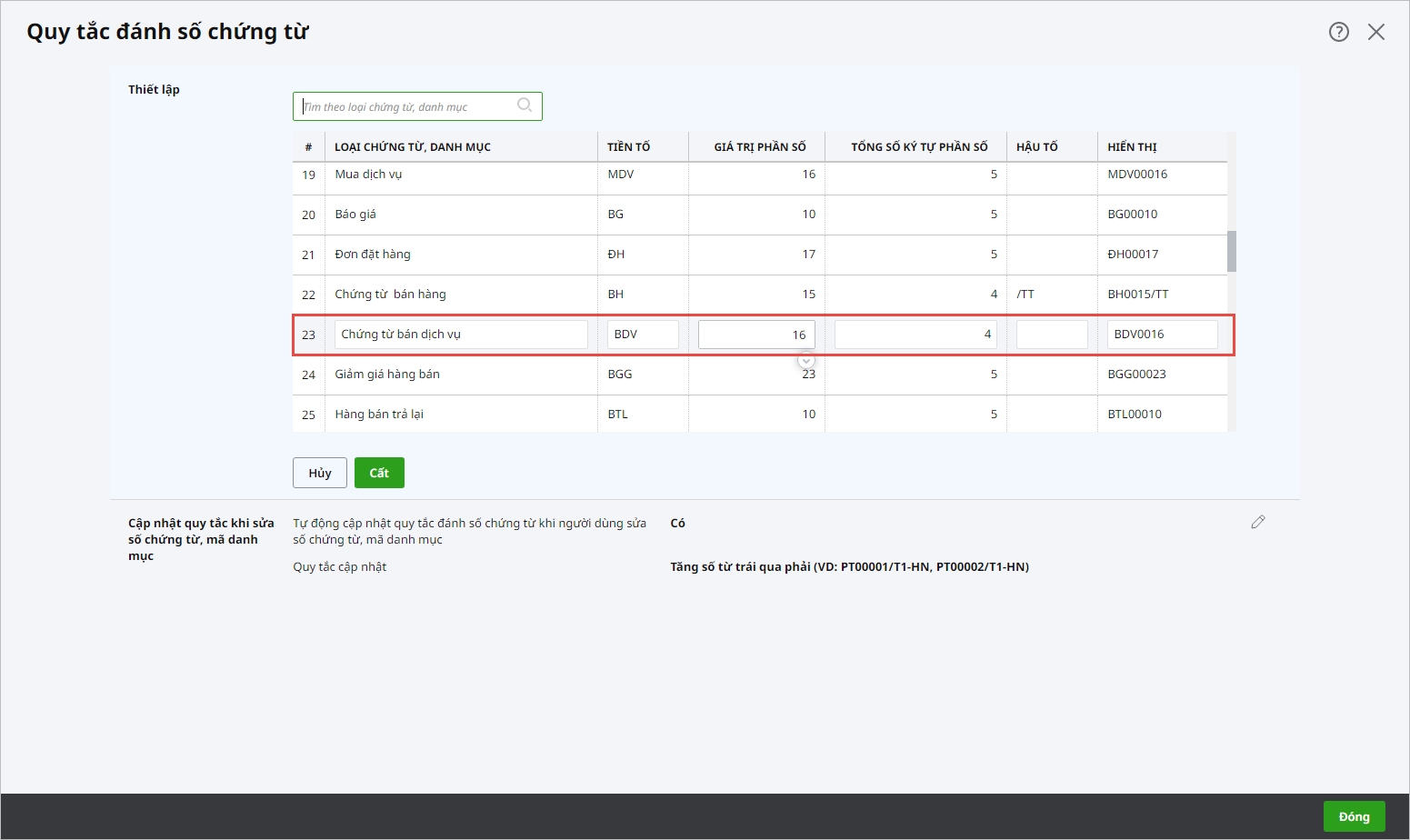Screen dimensions: 1410x840
Task: Click the table vertical scrollbar thumb
Action: (x=1232, y=251)
